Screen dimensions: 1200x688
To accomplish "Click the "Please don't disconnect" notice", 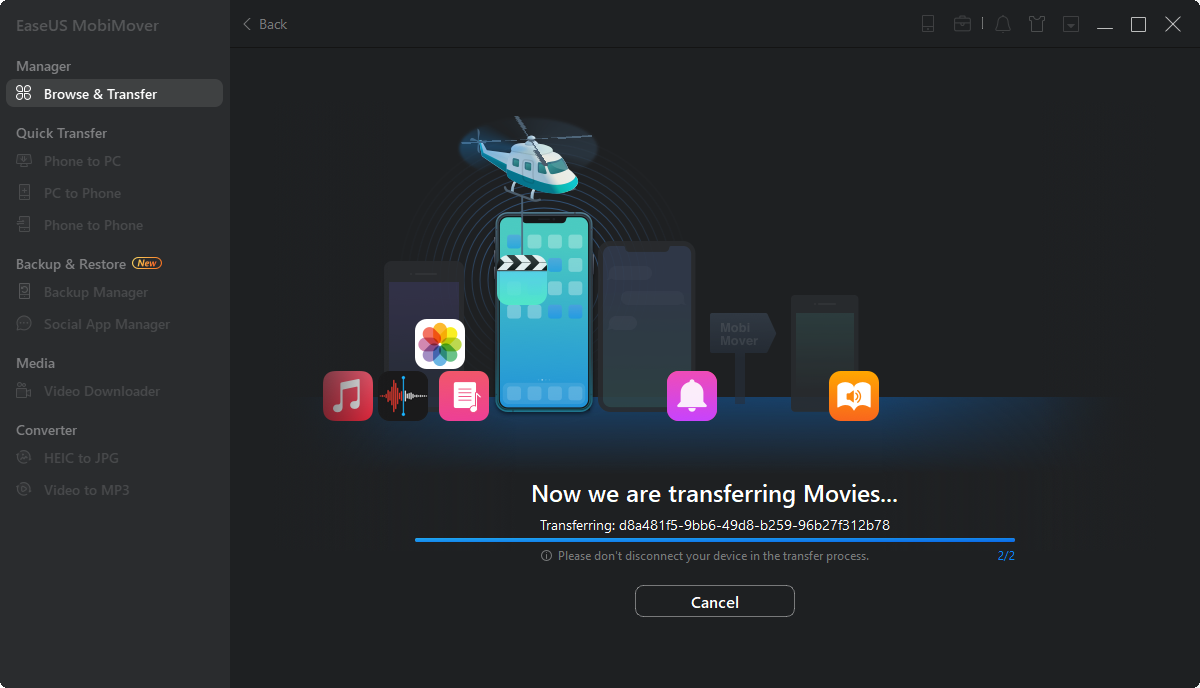I will click(713, 556).
